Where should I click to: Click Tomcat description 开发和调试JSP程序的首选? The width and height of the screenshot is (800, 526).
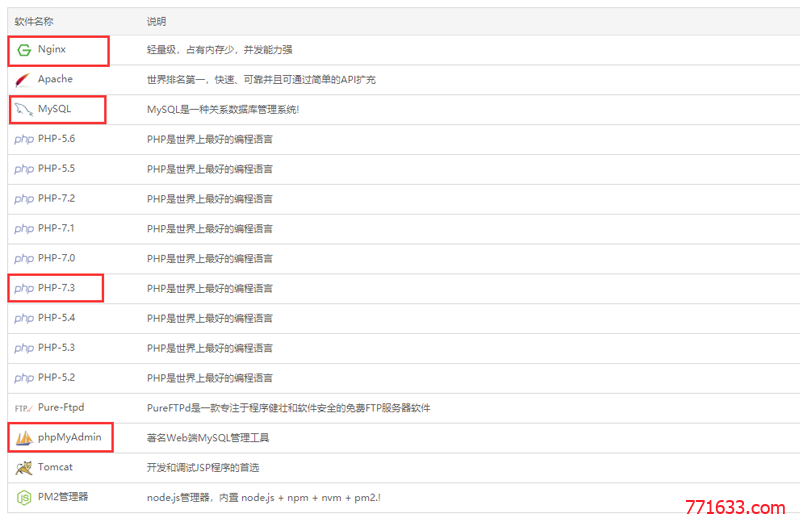point(203,467)
